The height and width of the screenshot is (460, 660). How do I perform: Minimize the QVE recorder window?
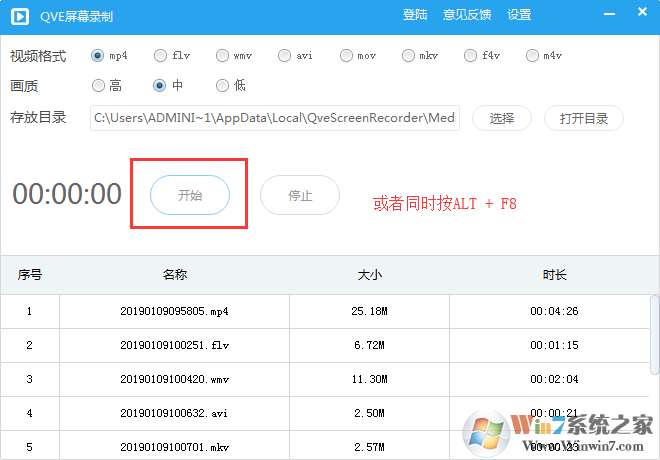point(611,15)
